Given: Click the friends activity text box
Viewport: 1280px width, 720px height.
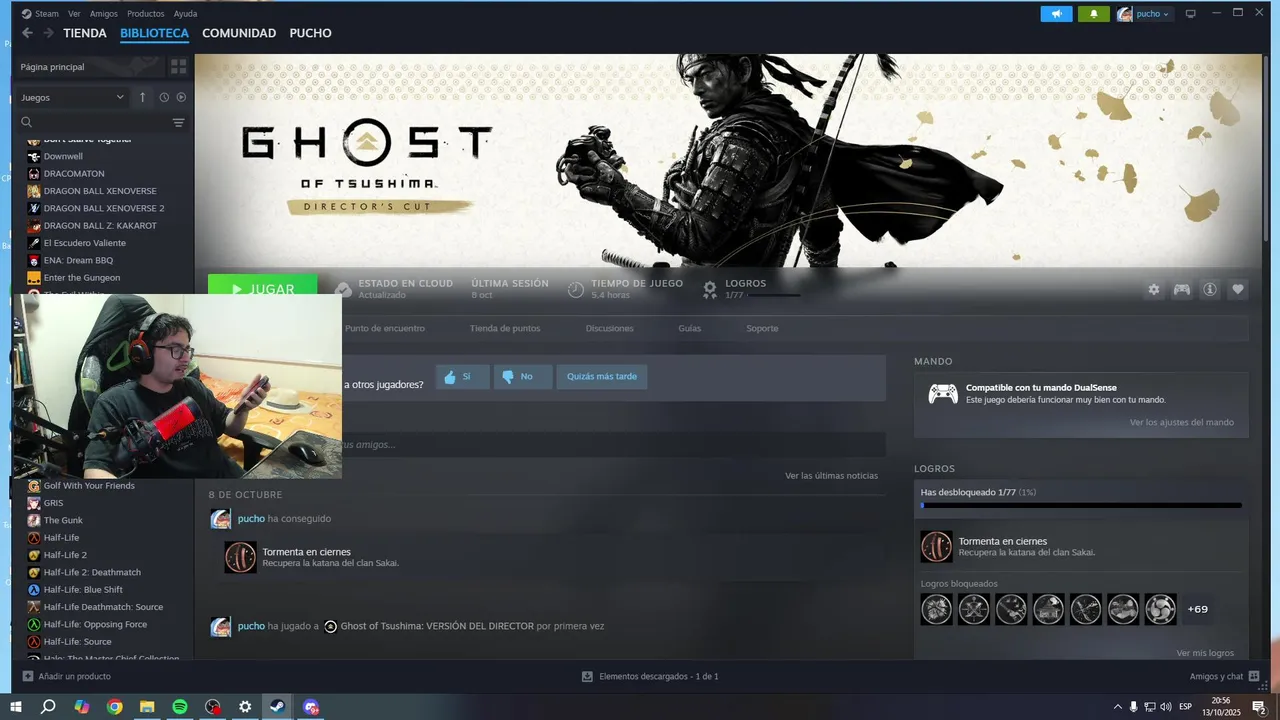Looking at the screenshot, I should tap(614, 444).
